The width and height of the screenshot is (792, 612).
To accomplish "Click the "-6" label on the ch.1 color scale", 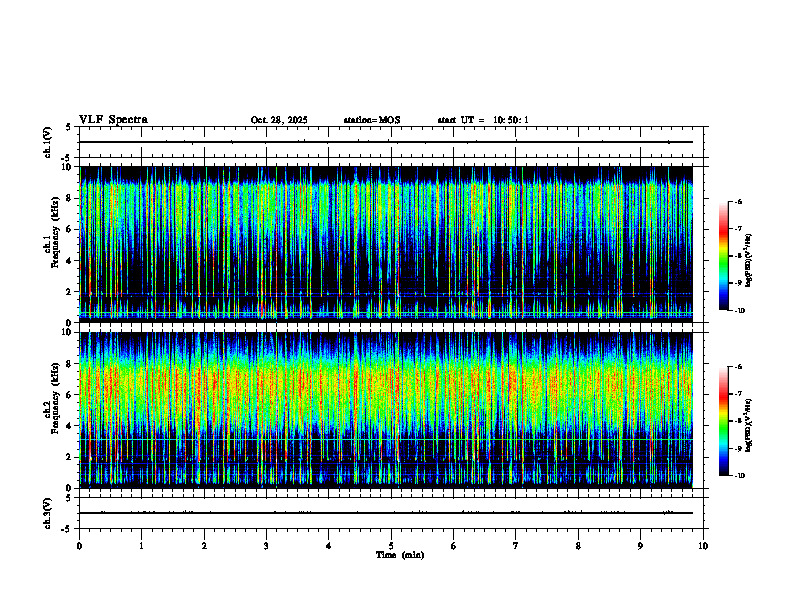I will [x=738, y=202].
